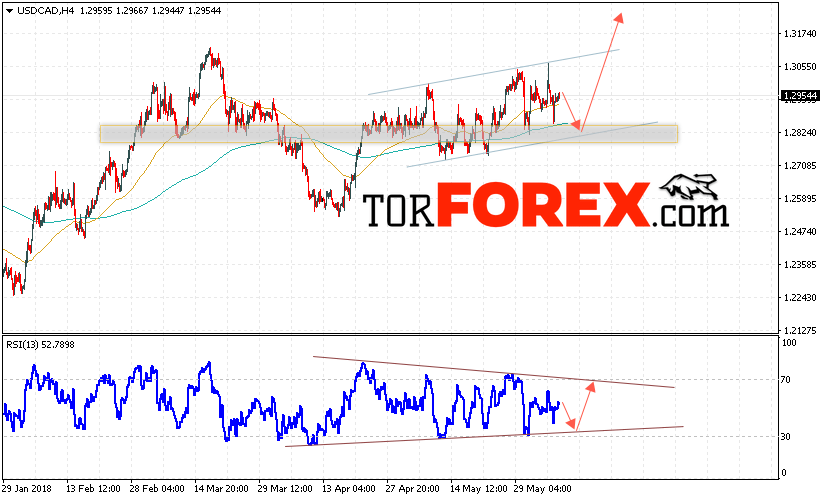The height and width of the screenshot is (500, 821).
Task: Select the gray support zone rectangle
Action: [389, 134]
